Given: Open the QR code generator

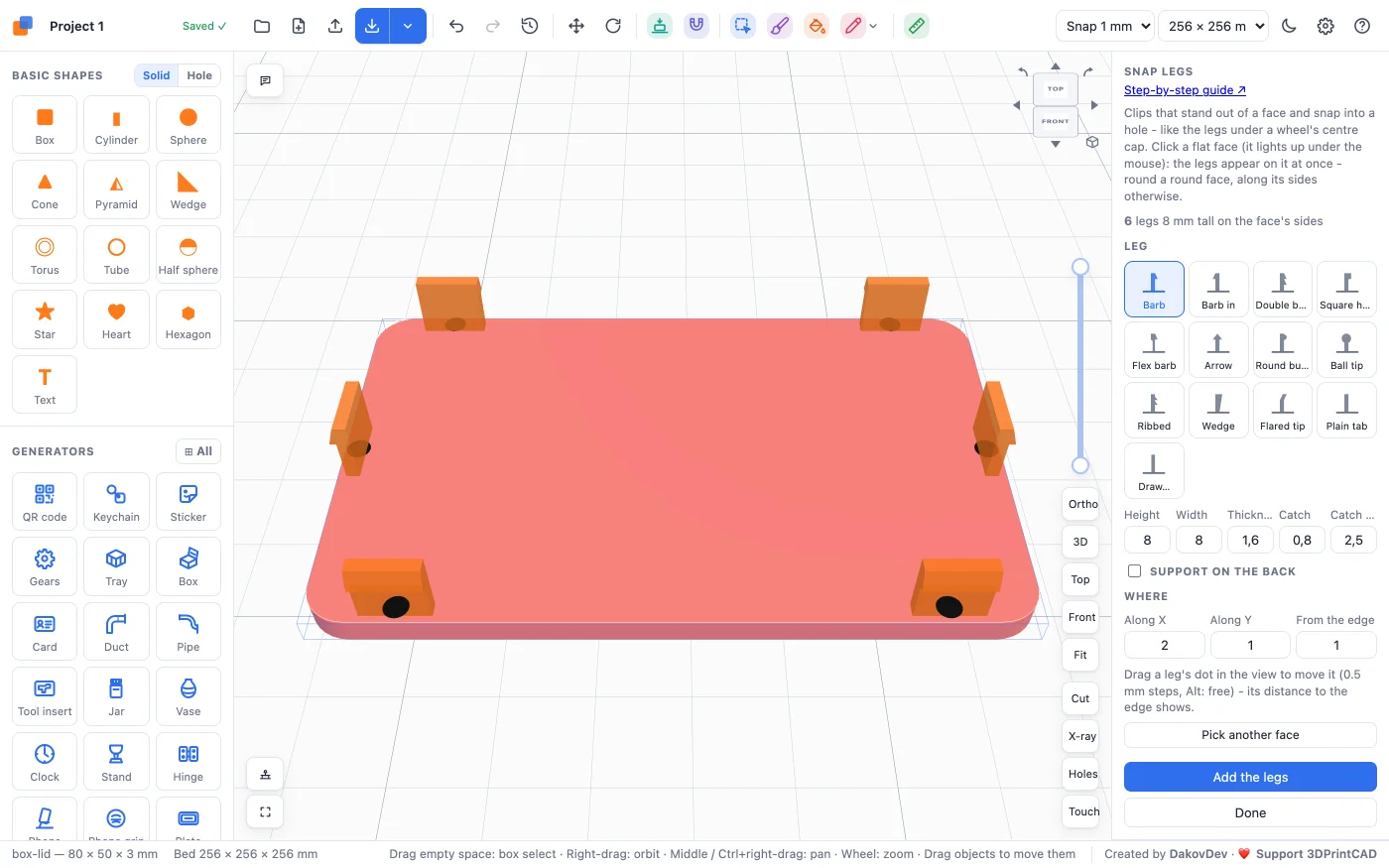Looking at the screenshot, I should click(45, 502).
